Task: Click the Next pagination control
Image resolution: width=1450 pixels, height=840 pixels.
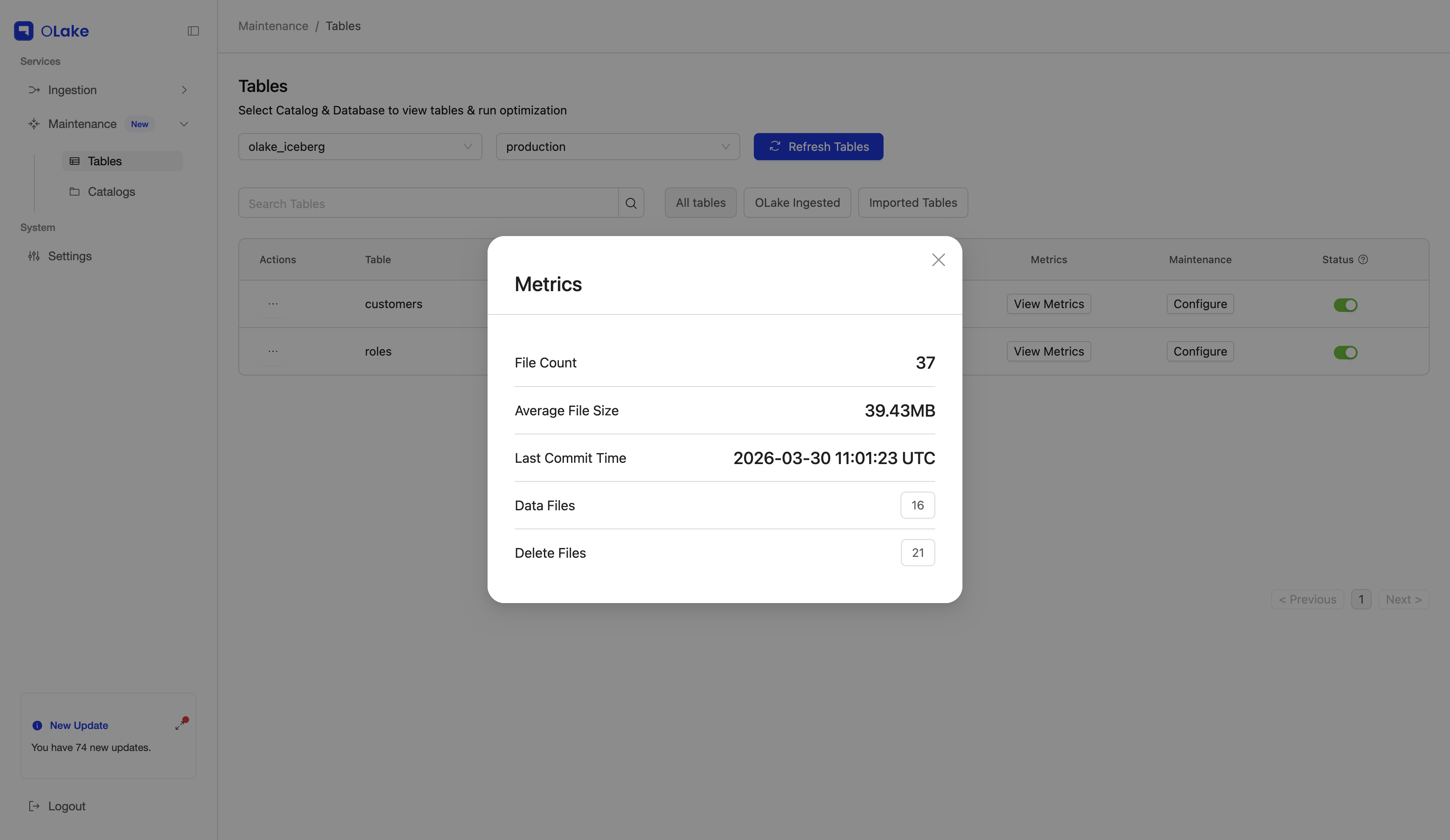Action: 1403,599
